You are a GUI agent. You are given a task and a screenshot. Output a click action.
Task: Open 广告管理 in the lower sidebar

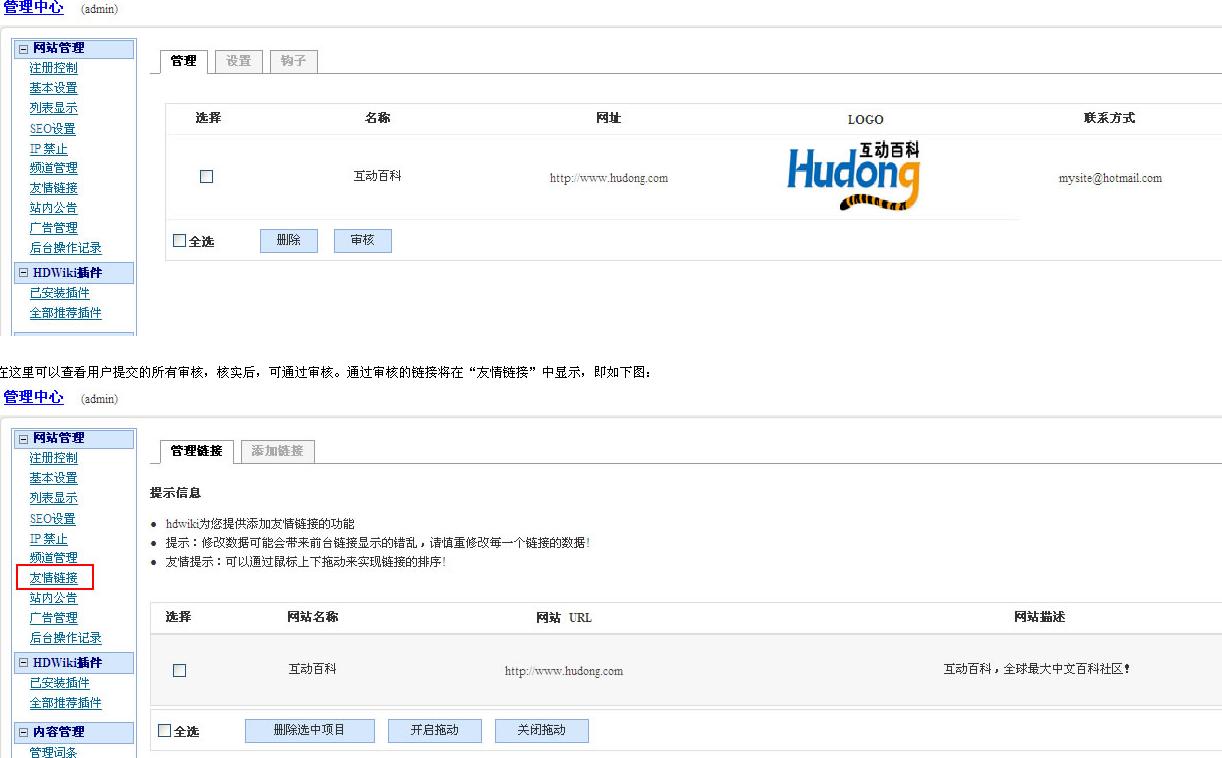coord(53,618)
